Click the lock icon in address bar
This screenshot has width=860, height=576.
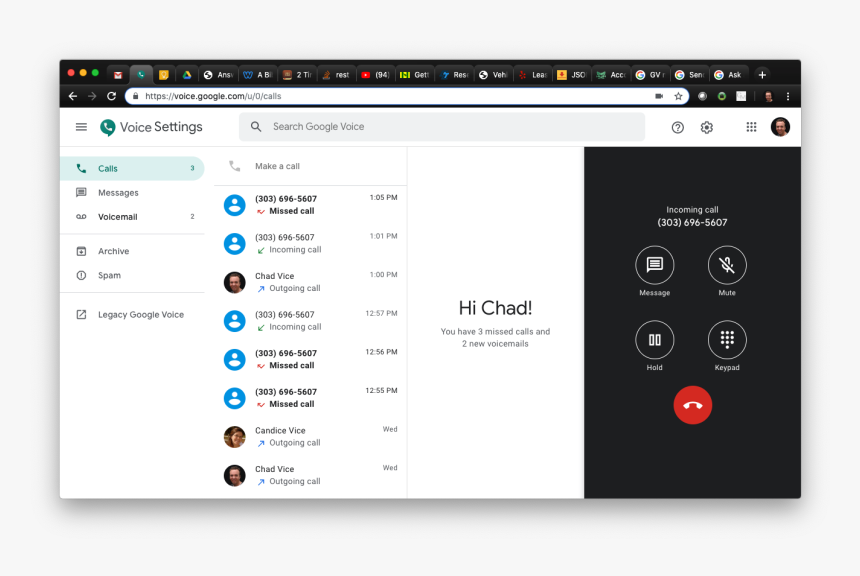[x=135, y=96]
